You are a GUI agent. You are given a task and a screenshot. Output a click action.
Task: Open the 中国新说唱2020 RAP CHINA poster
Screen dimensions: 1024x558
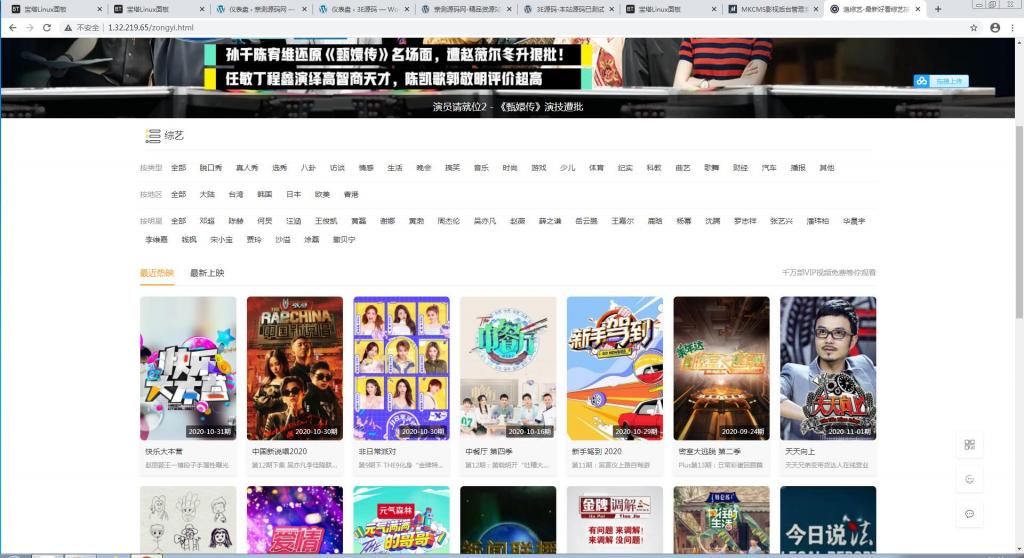[294, 368]
